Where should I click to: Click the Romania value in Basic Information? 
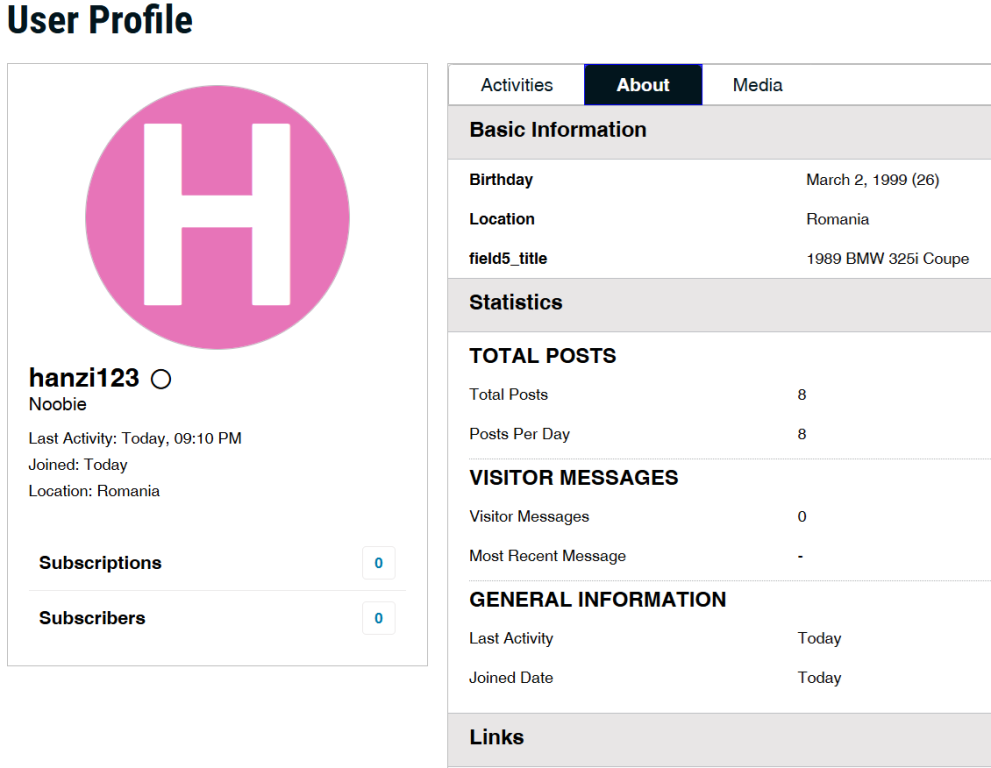(837, 219)
